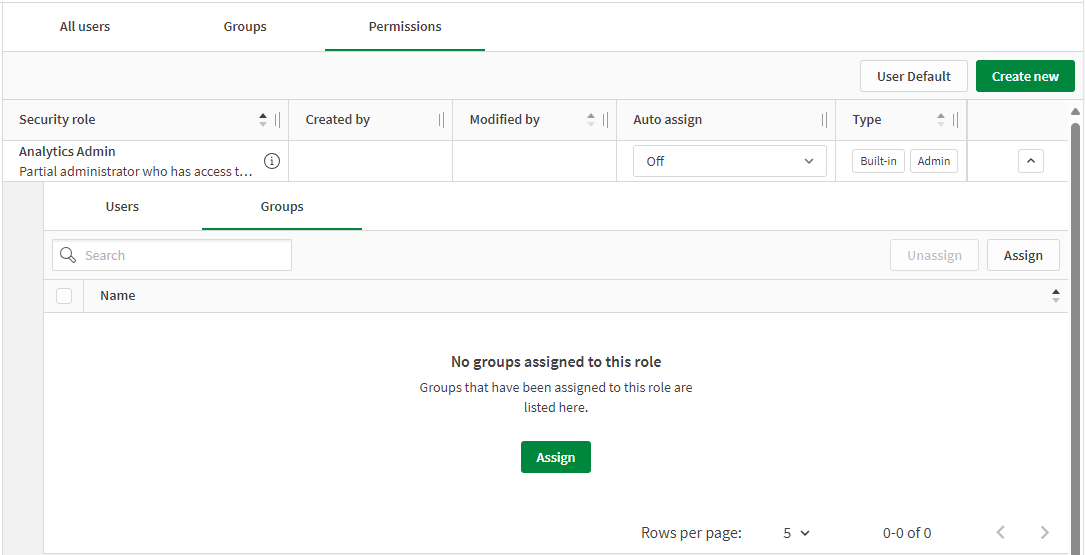1085x555 pixels.
Task: Click the Assign button beside Unassign
Action: coord(1022,256)
